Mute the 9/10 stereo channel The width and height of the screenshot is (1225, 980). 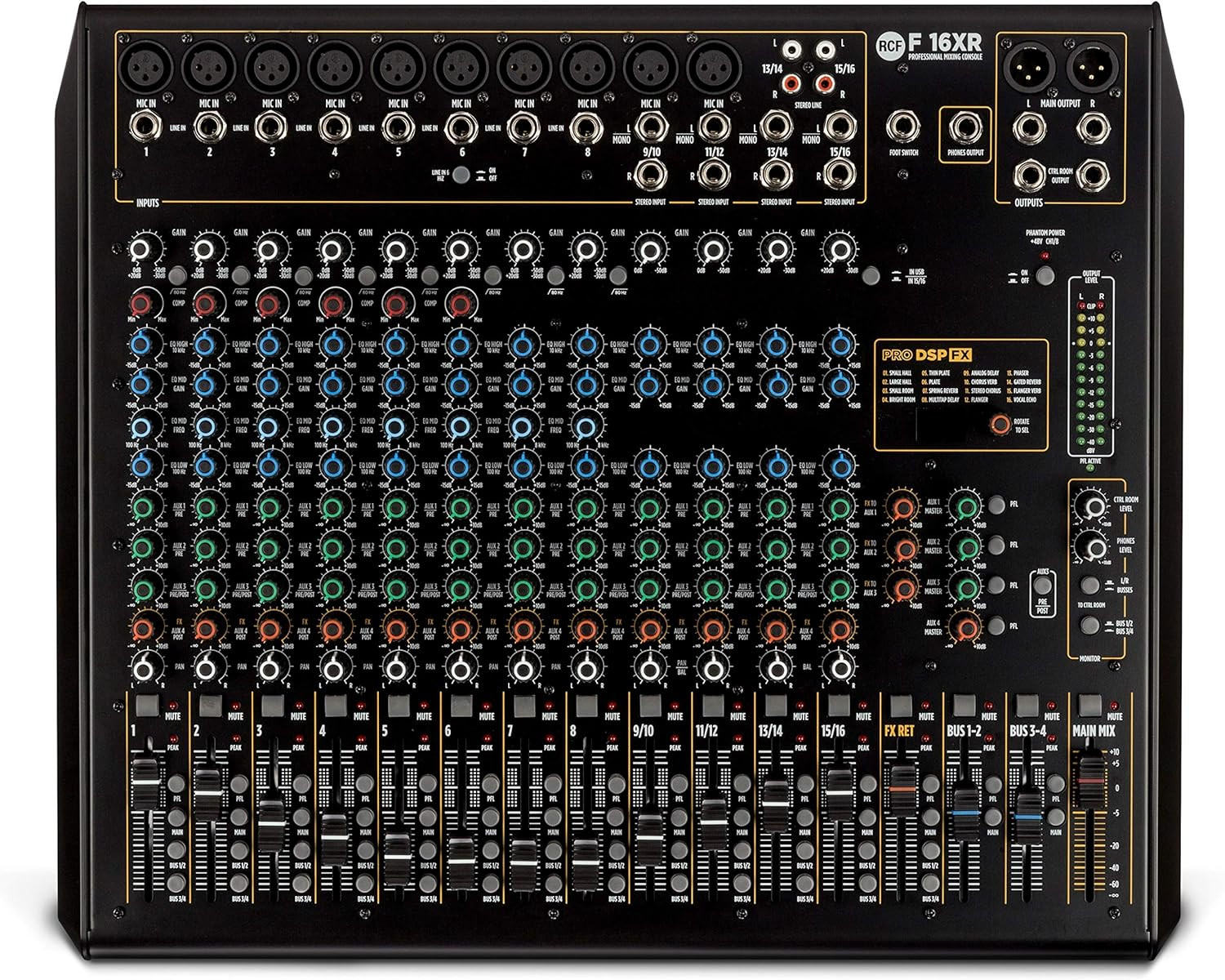click(x=650, y=706)
